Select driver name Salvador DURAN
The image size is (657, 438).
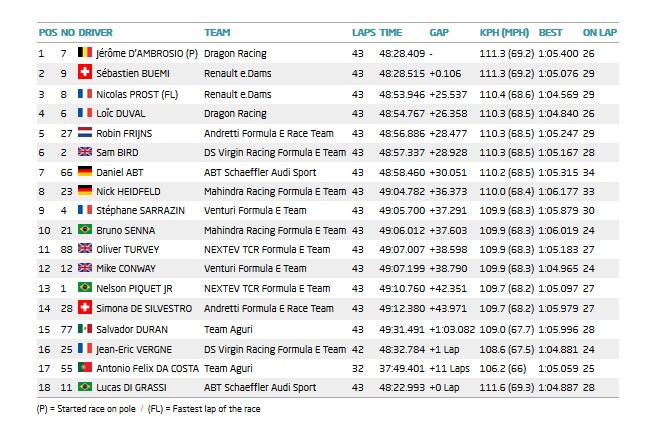tap(132, 329)
